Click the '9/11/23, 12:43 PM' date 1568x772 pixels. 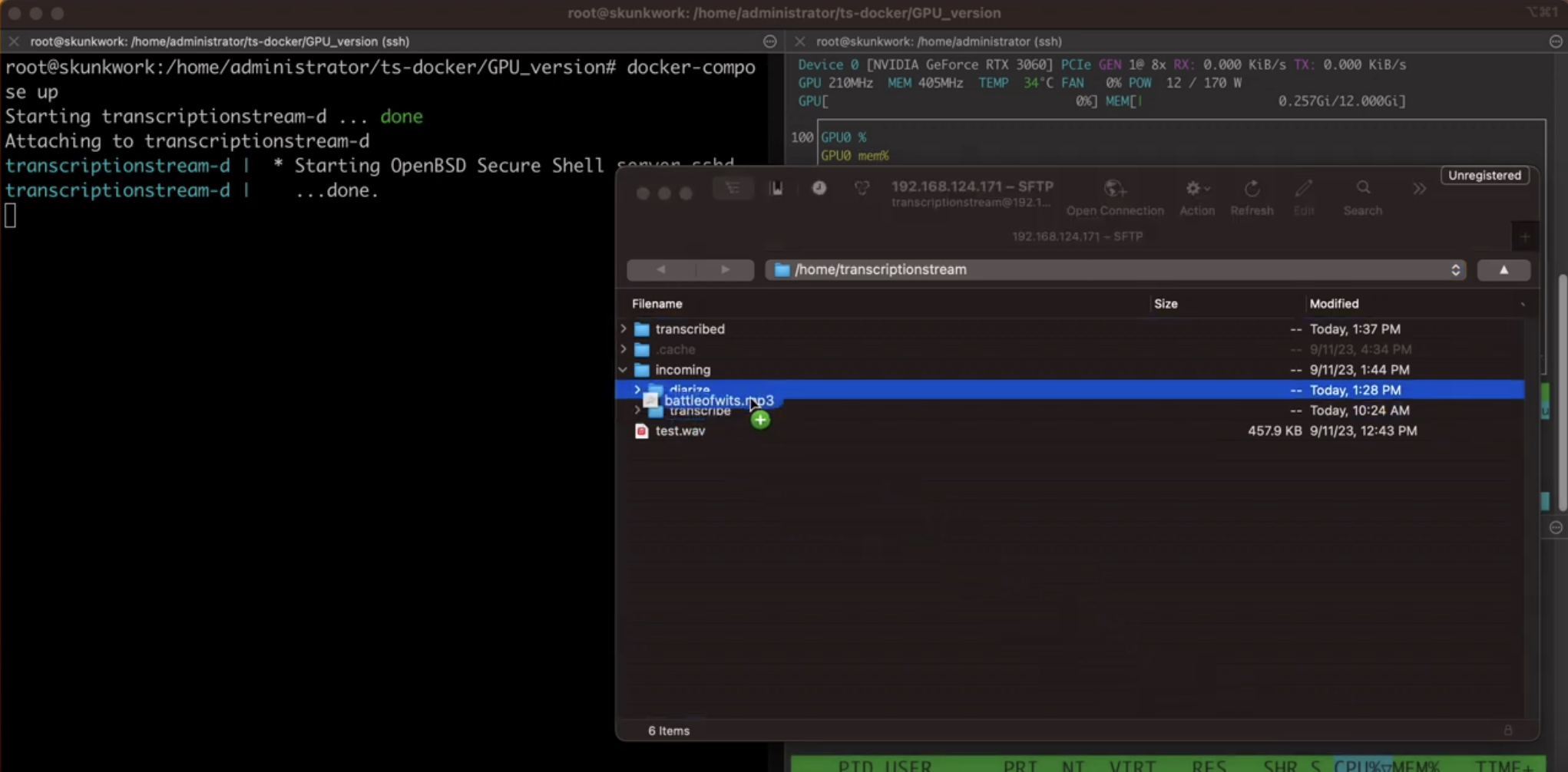[1364, 431]
